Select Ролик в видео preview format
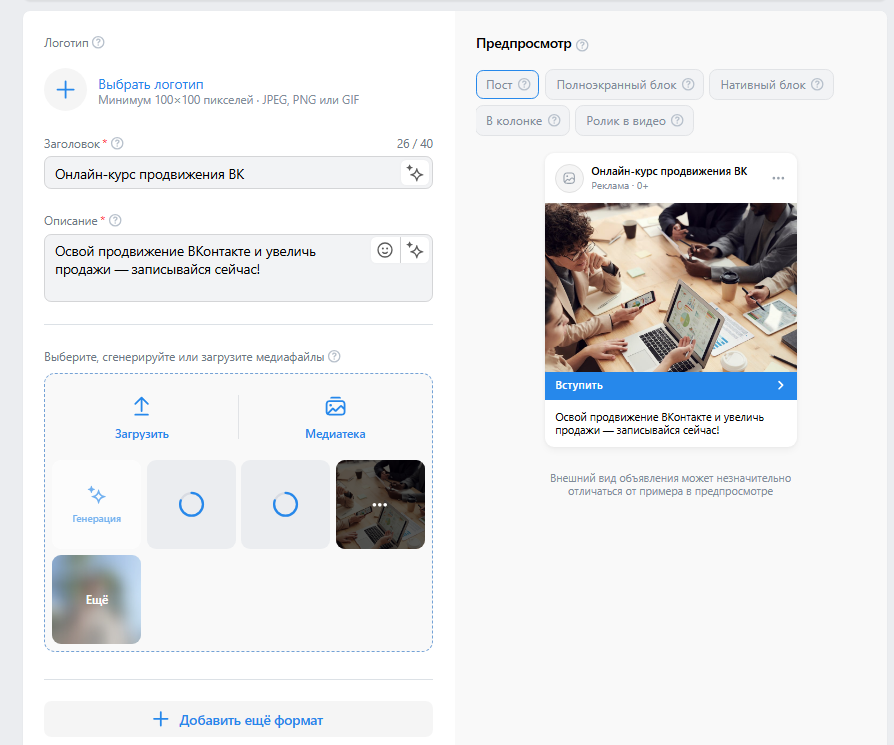894x745 pixels. (x=633, y=121)
